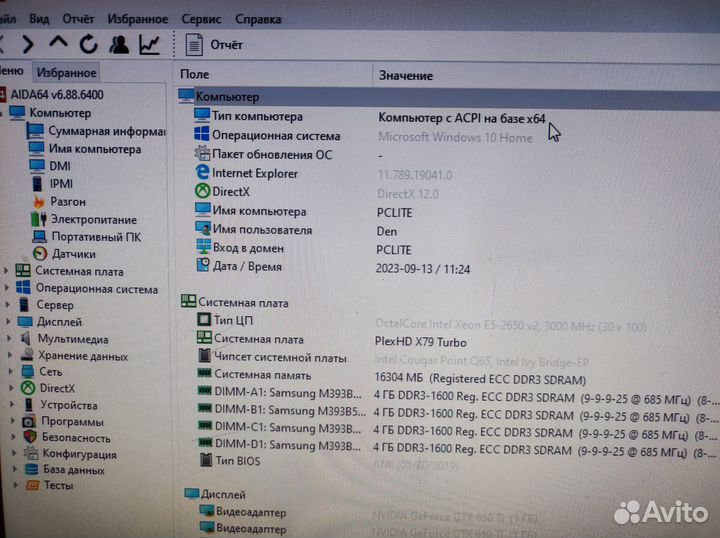
Task: Expand Хранение данных tree node
Action: (x=10, y=354)
